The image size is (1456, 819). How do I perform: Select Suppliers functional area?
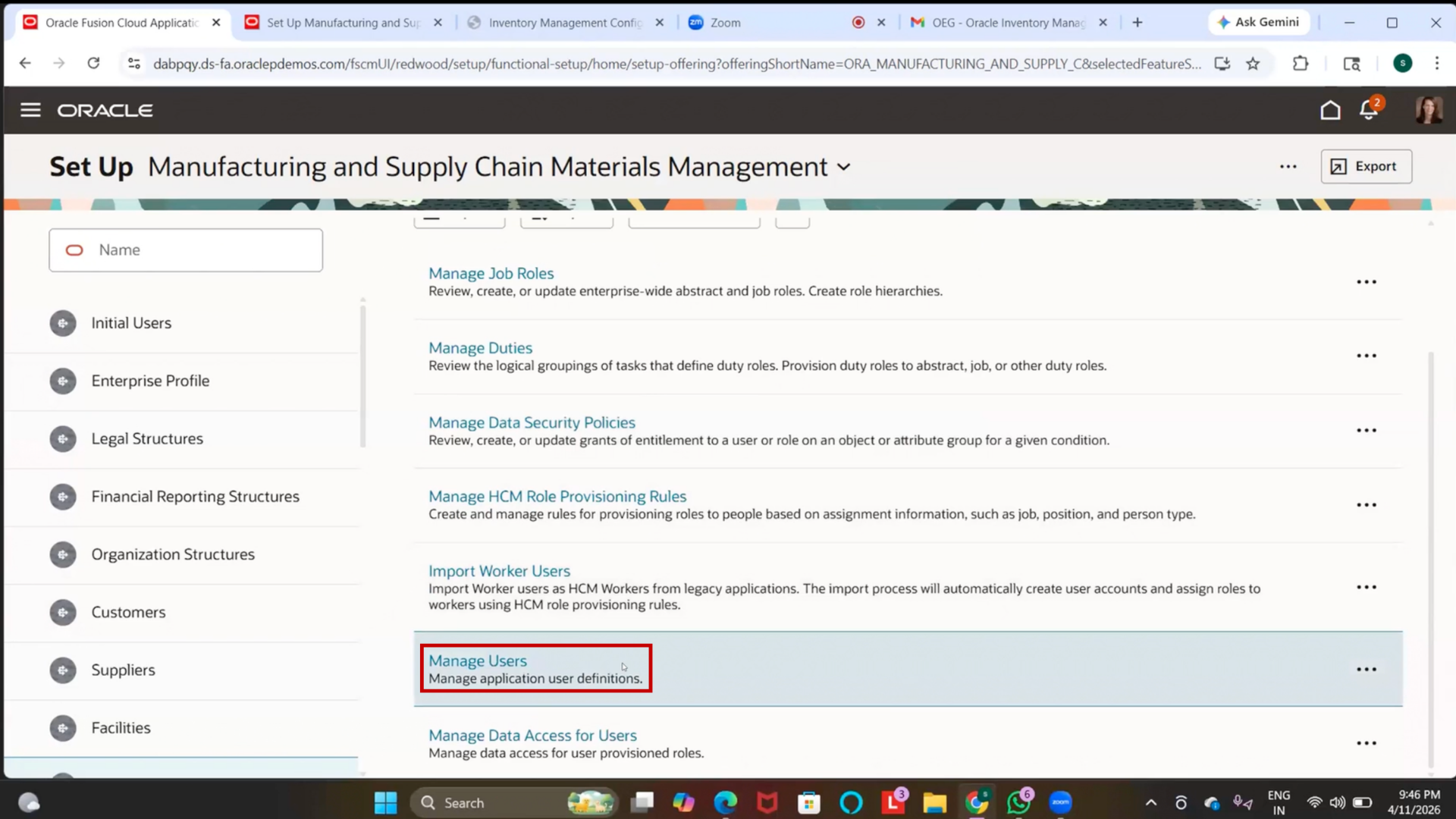(x=123, y=670)
